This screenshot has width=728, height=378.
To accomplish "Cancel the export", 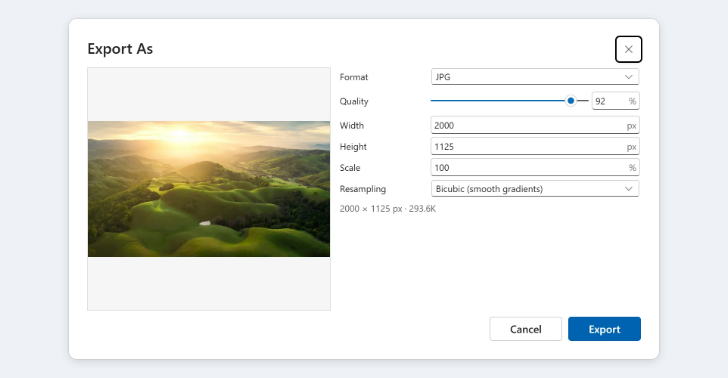I will (526, 329).
